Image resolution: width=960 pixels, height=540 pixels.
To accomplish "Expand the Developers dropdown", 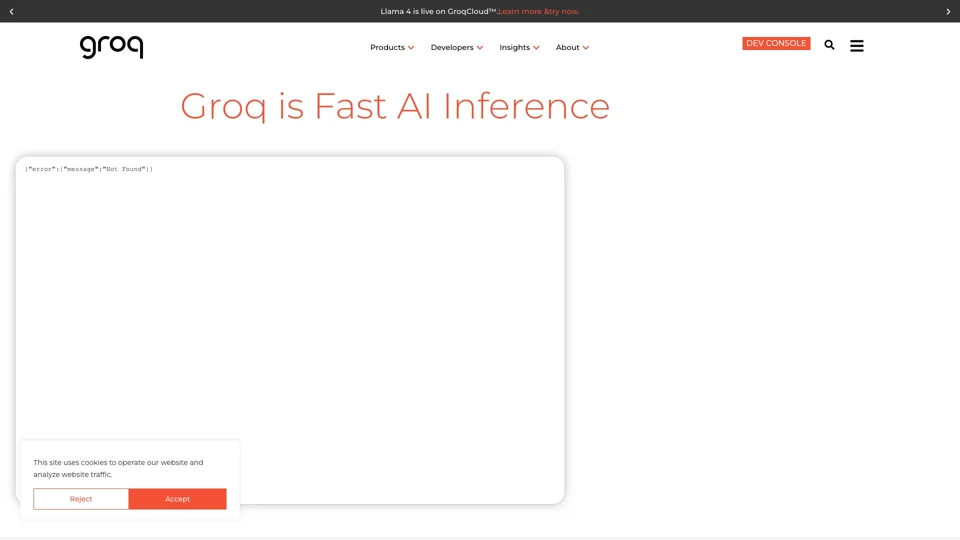I will pyautogui.click(x=457, y=47).
